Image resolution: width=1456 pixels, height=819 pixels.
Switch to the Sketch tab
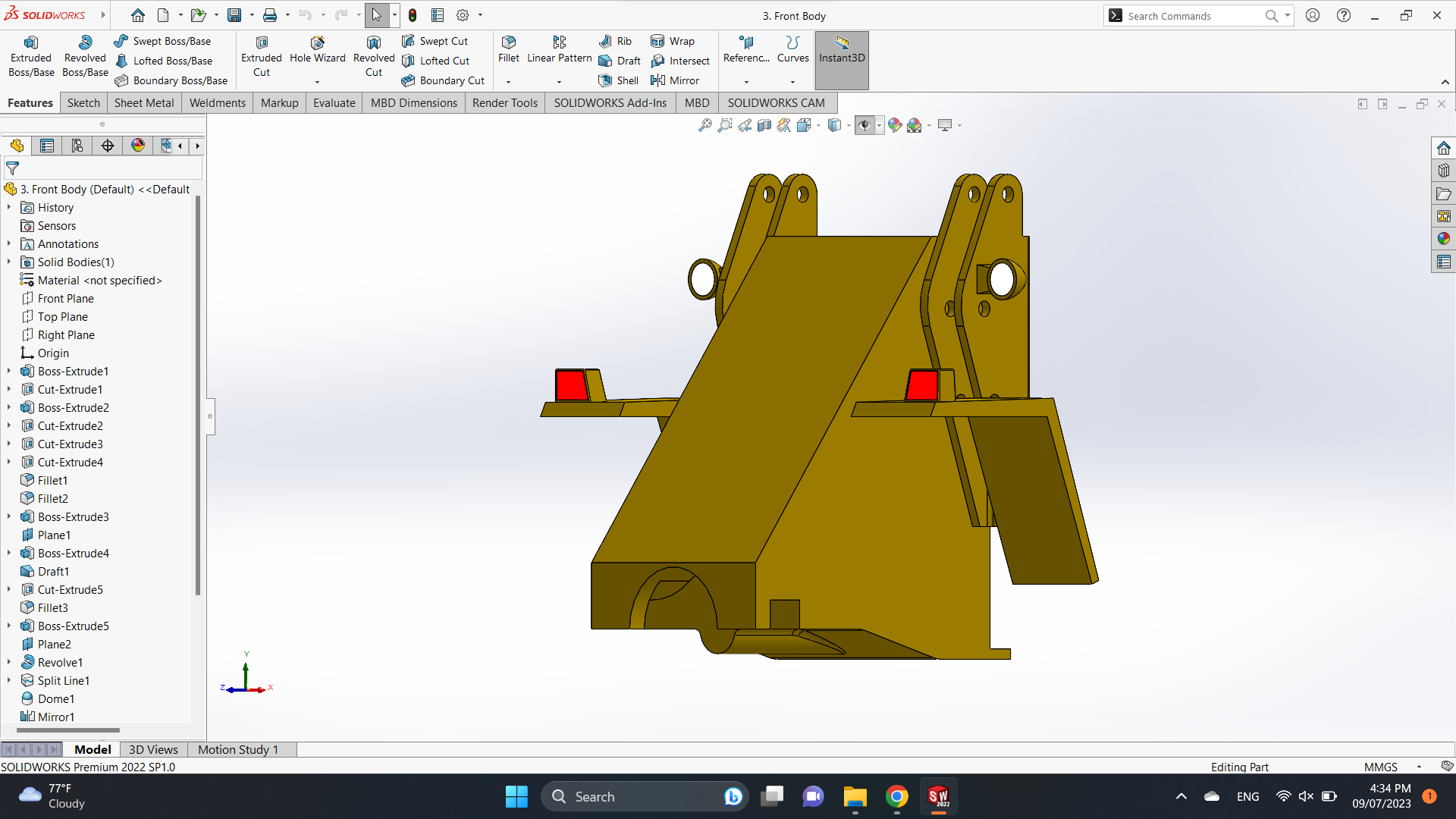[x=83, y=103]
